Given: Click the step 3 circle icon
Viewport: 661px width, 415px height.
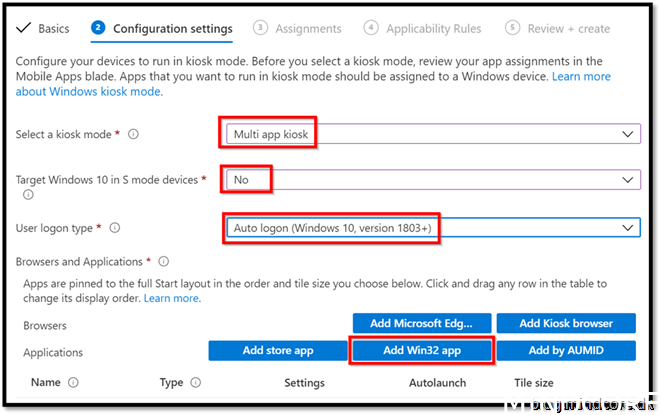Looking at the screenshot, I should 260,28.
